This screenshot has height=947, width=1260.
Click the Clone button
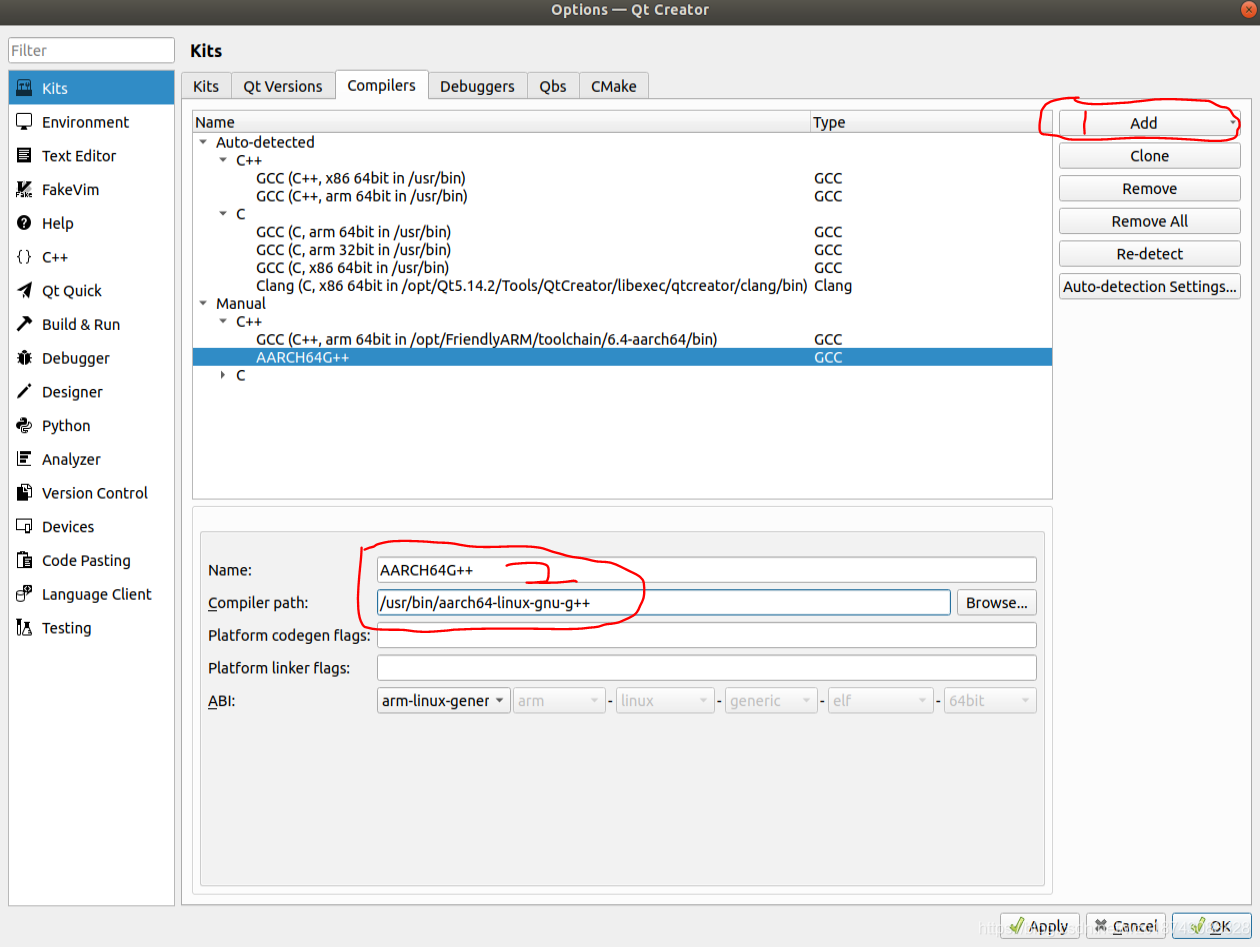tap(1150, 156)
